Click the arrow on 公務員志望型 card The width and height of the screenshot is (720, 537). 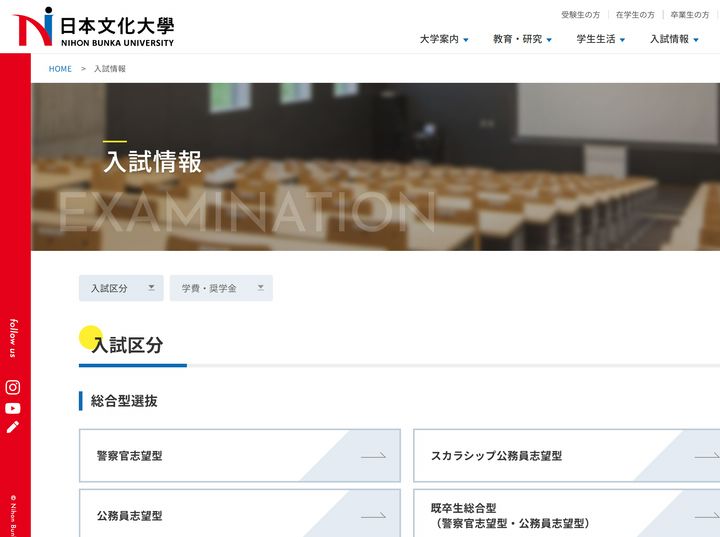(x=373, y=516)
